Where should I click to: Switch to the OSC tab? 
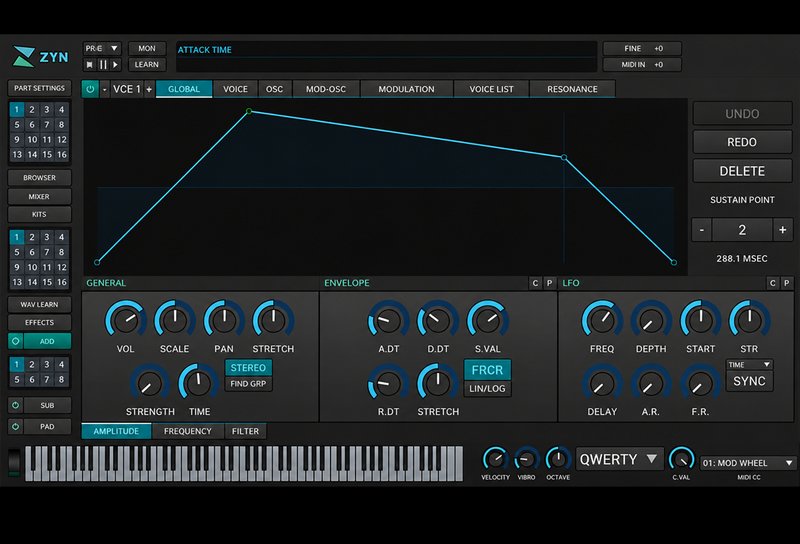(x=274, y=89)
